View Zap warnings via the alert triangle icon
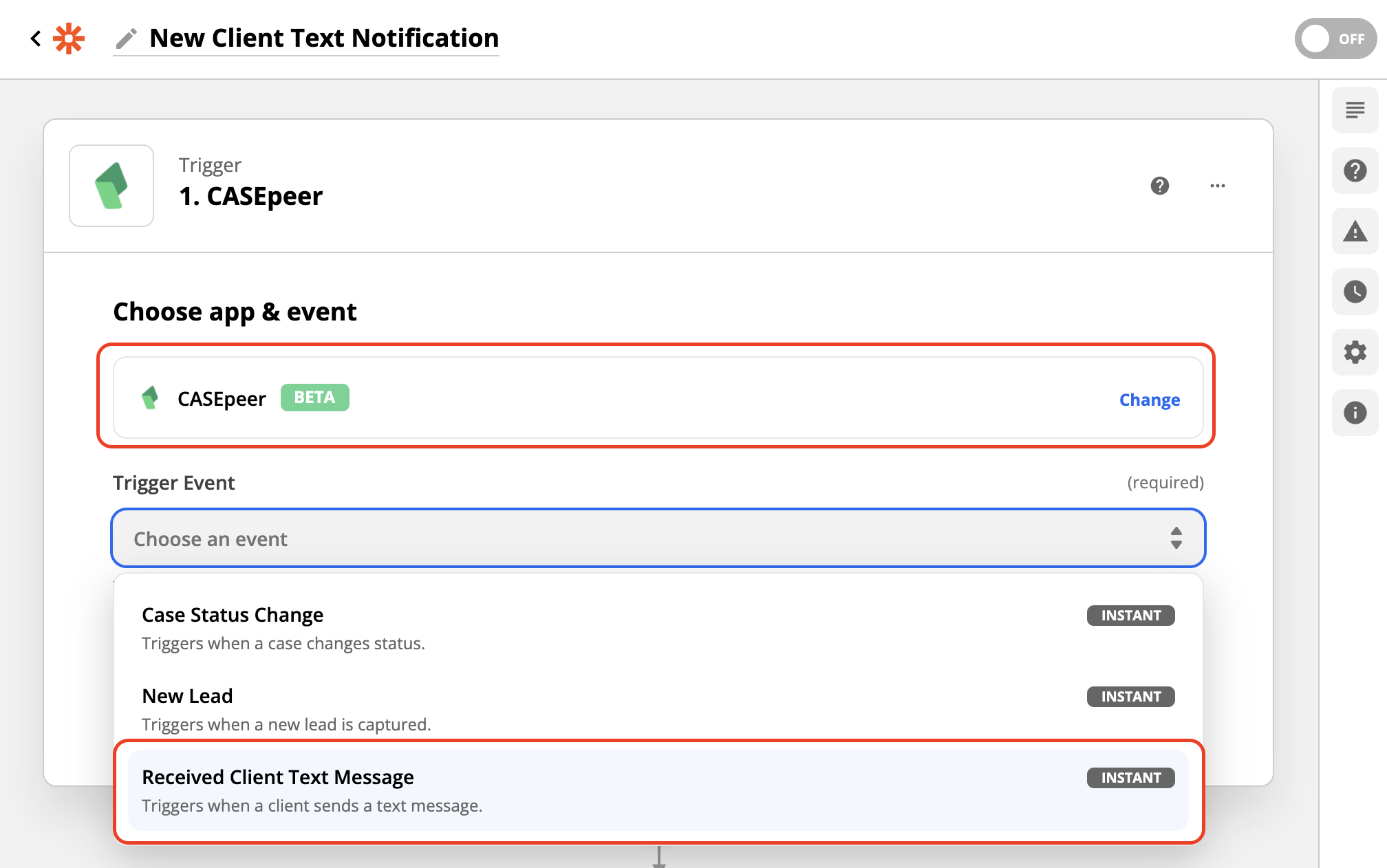This screenshot has width=1387, height=868. [x=1354, y=232]
